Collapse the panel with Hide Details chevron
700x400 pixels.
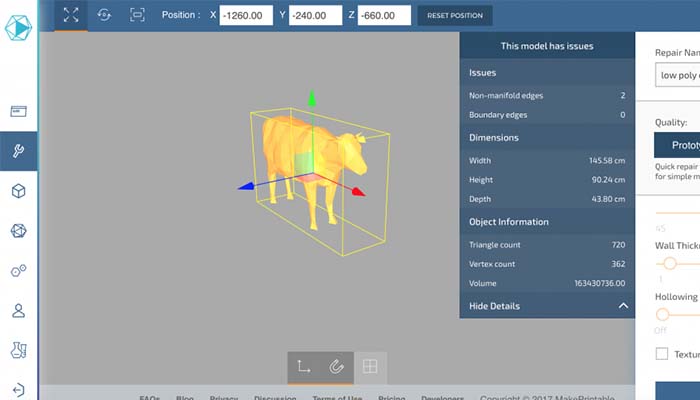coord(622,305)
